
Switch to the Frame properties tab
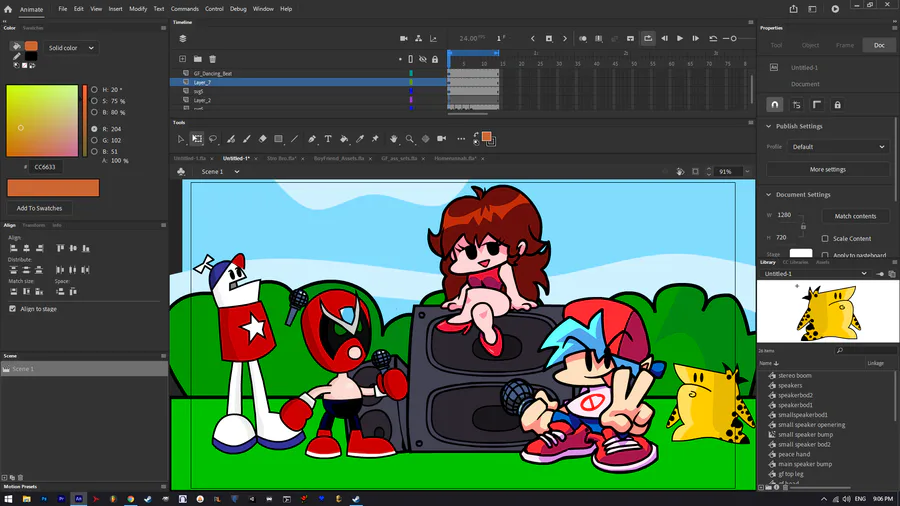(x=845, y=45)
